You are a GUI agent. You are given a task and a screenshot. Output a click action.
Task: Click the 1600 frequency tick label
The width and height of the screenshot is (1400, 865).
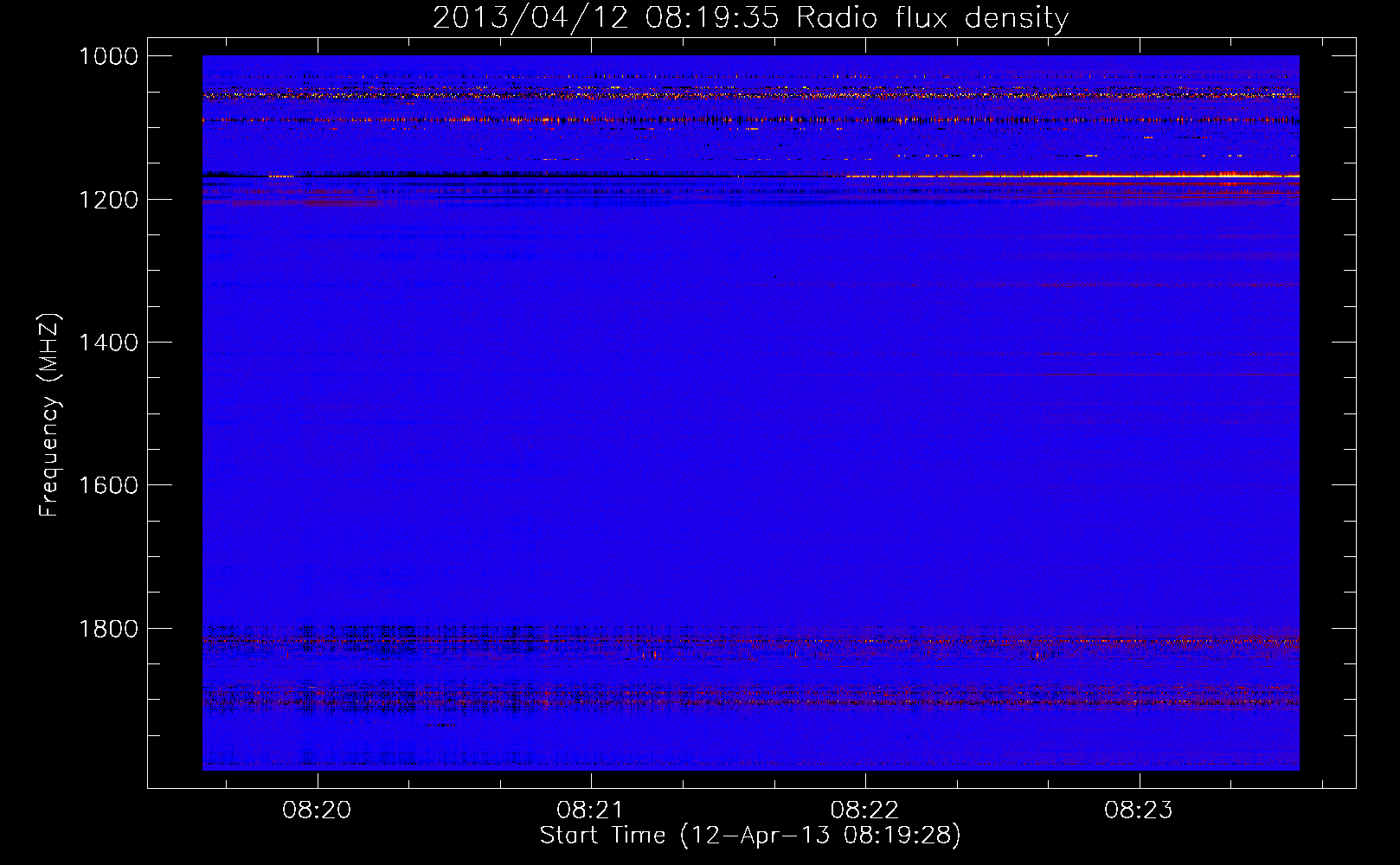click(x=108, y=485)
